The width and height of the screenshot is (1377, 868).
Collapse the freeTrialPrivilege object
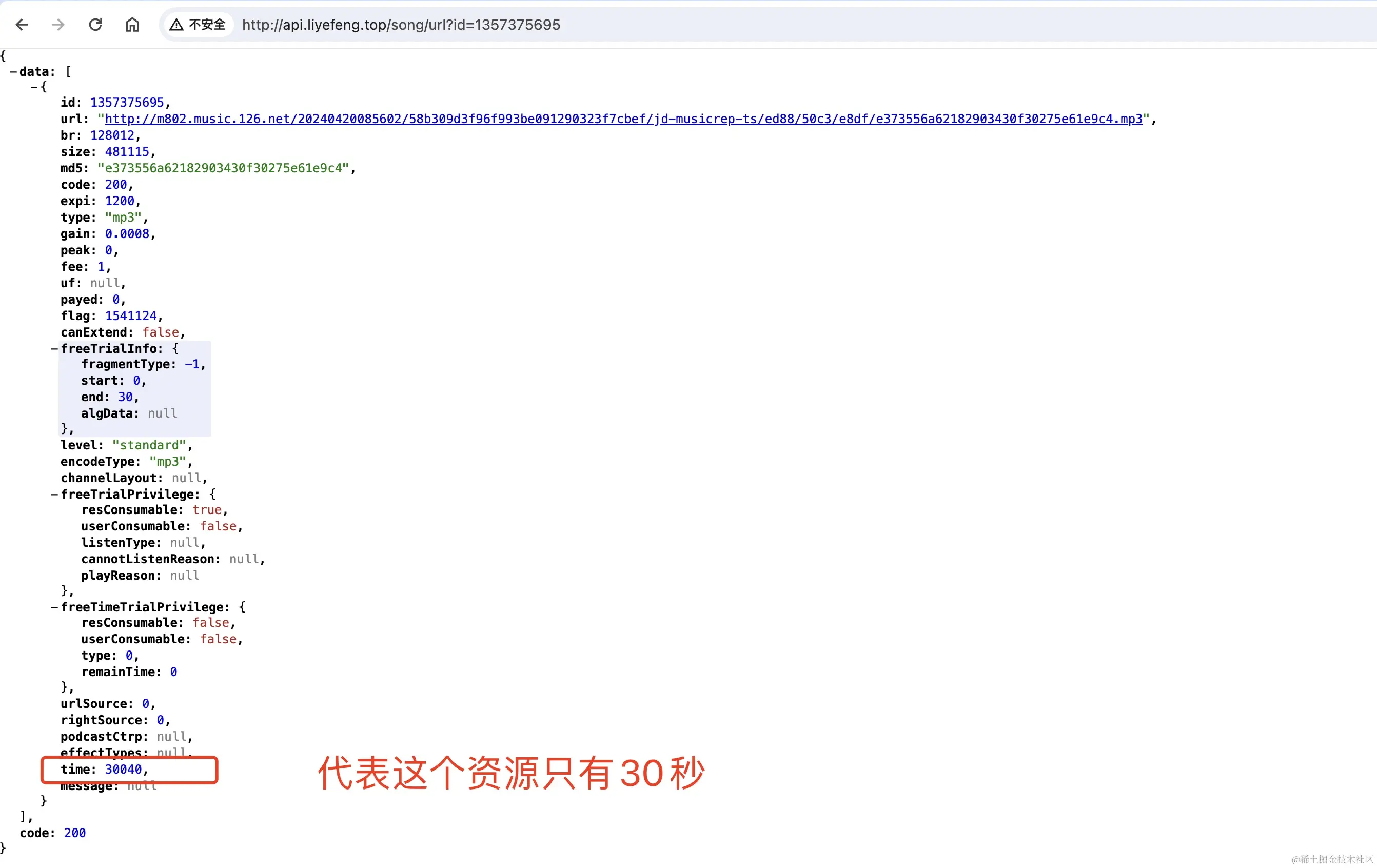click(x=54, y=495)
